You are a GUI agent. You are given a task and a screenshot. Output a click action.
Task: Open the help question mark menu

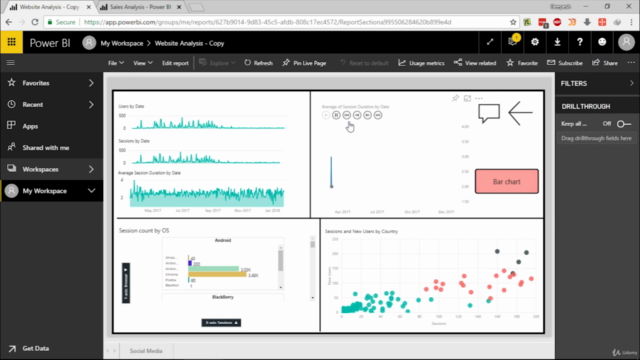tap(580, 42)
